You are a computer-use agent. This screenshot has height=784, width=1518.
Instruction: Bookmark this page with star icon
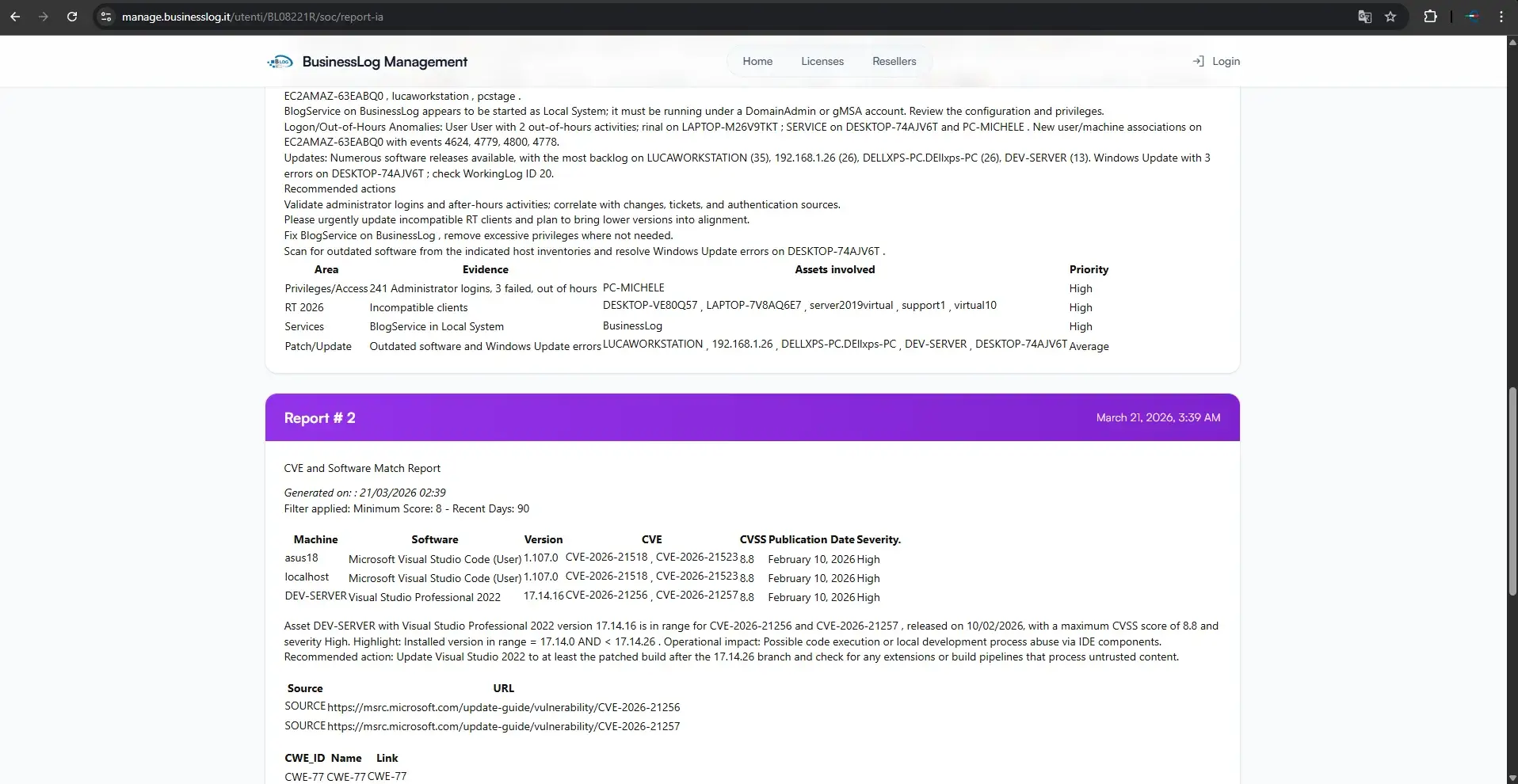tap(1390, 17)
